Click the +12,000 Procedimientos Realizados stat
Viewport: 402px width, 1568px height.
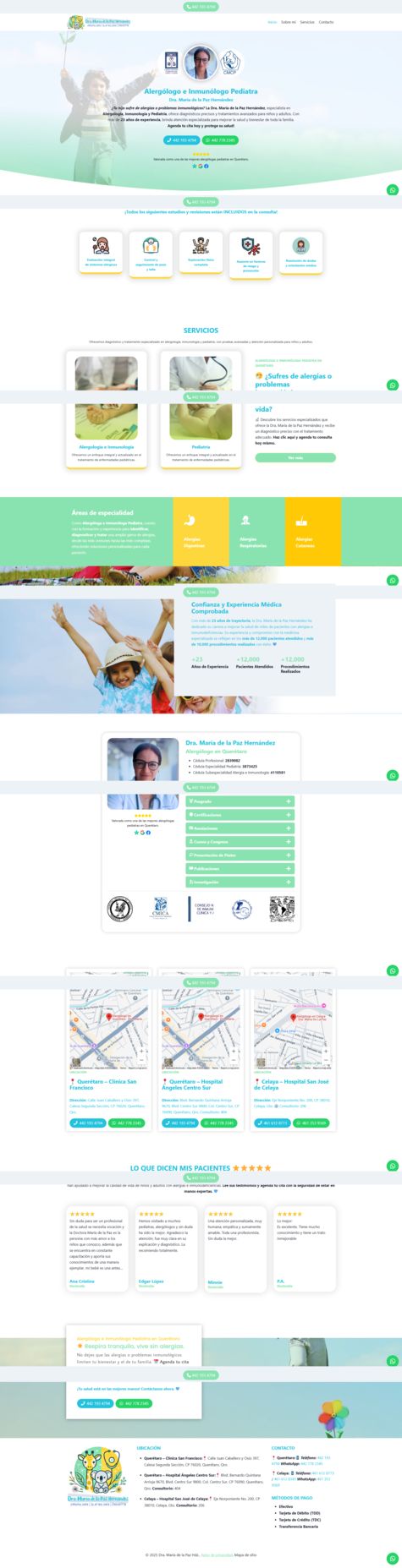[295, 664]
